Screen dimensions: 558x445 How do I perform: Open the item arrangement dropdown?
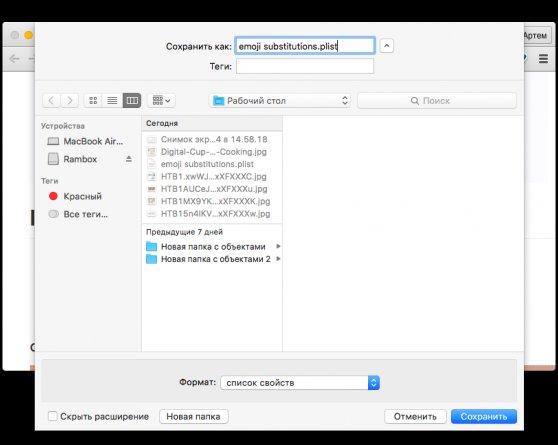pyautogui.click(x=161, y=100)
